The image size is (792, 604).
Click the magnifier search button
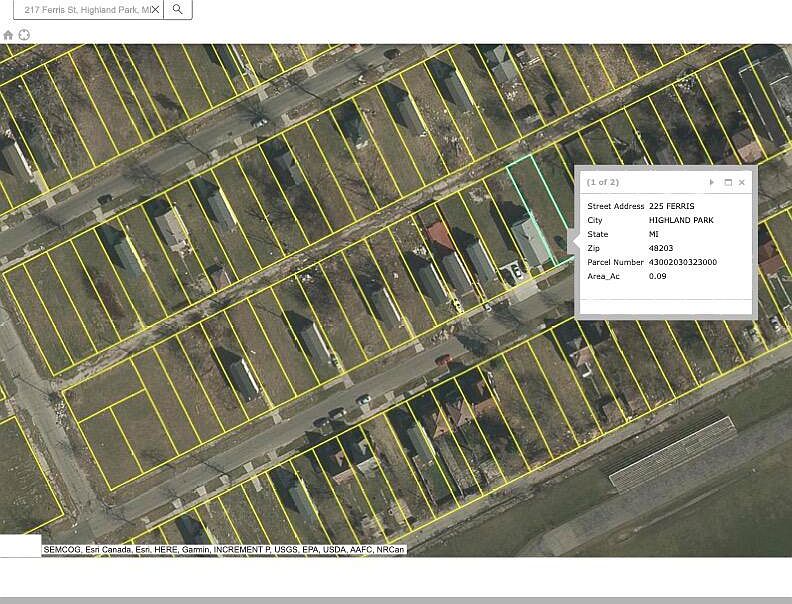pyautogui.click(x=178, y=9)
